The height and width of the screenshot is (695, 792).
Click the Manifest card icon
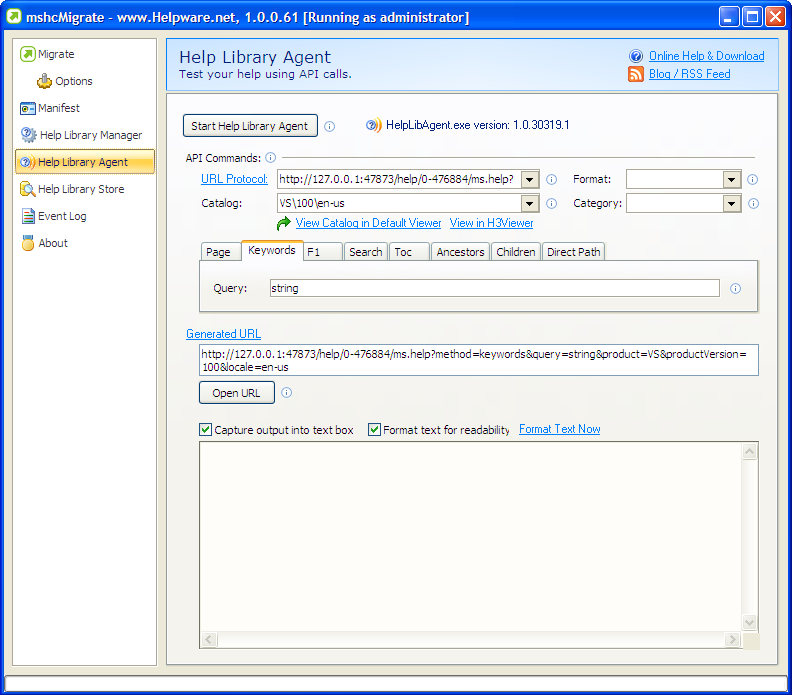(28, 108)
